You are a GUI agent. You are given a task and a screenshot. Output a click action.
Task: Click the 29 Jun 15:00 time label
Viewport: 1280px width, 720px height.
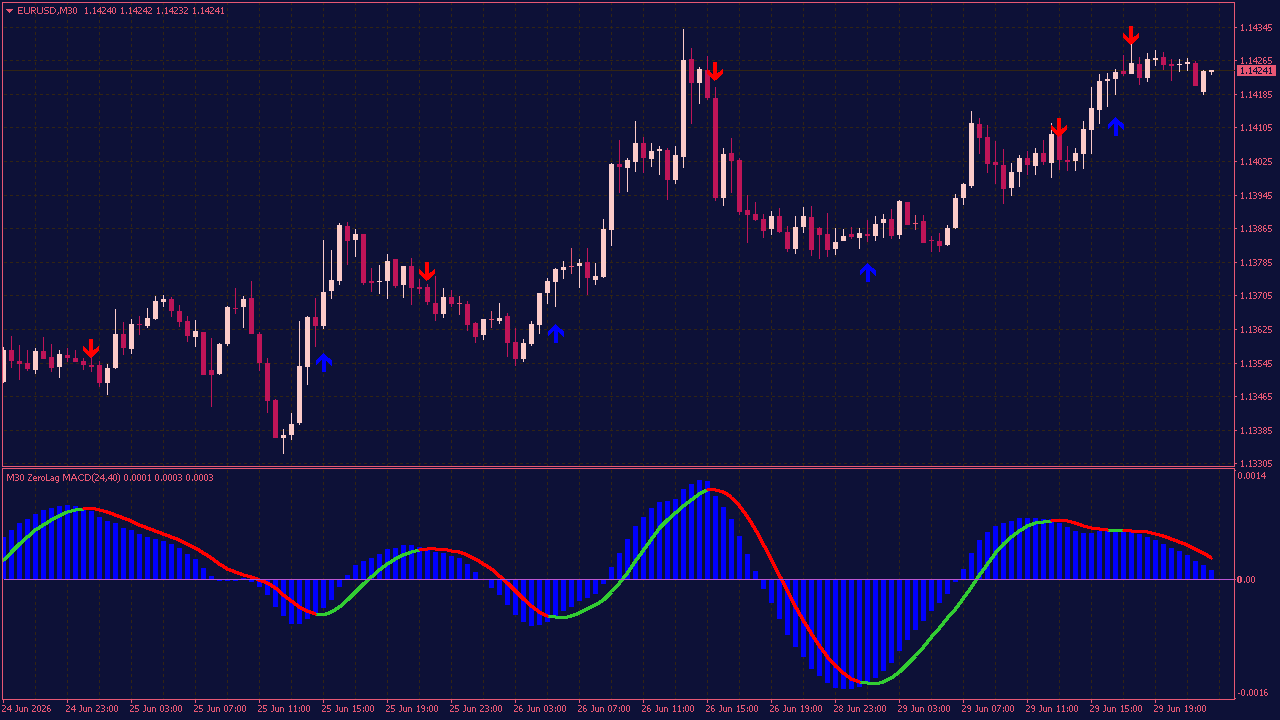click(x=1117, y=709)
